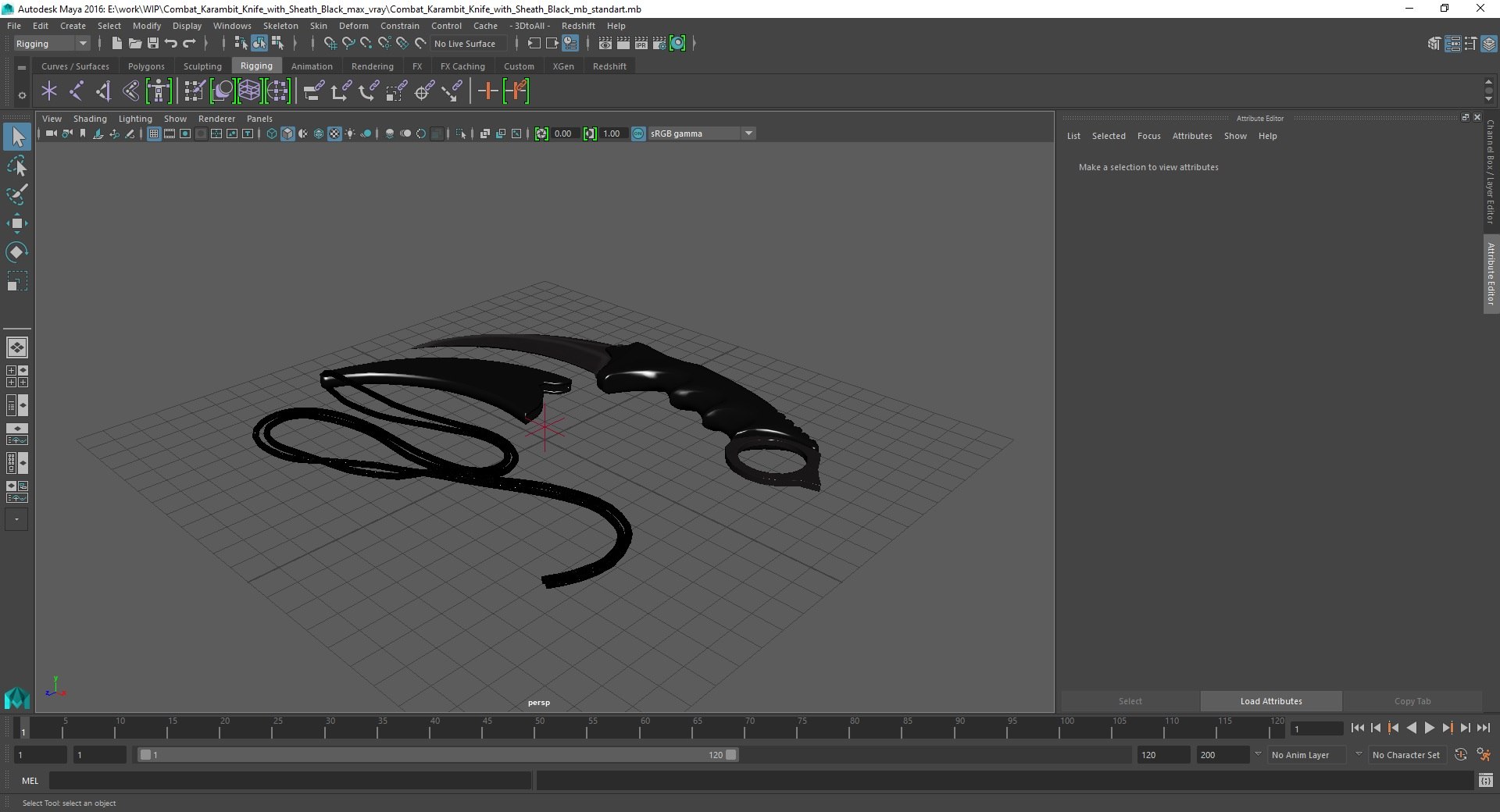
Task: Click the Redo arrow icon
Action: (x=190, y=44)
